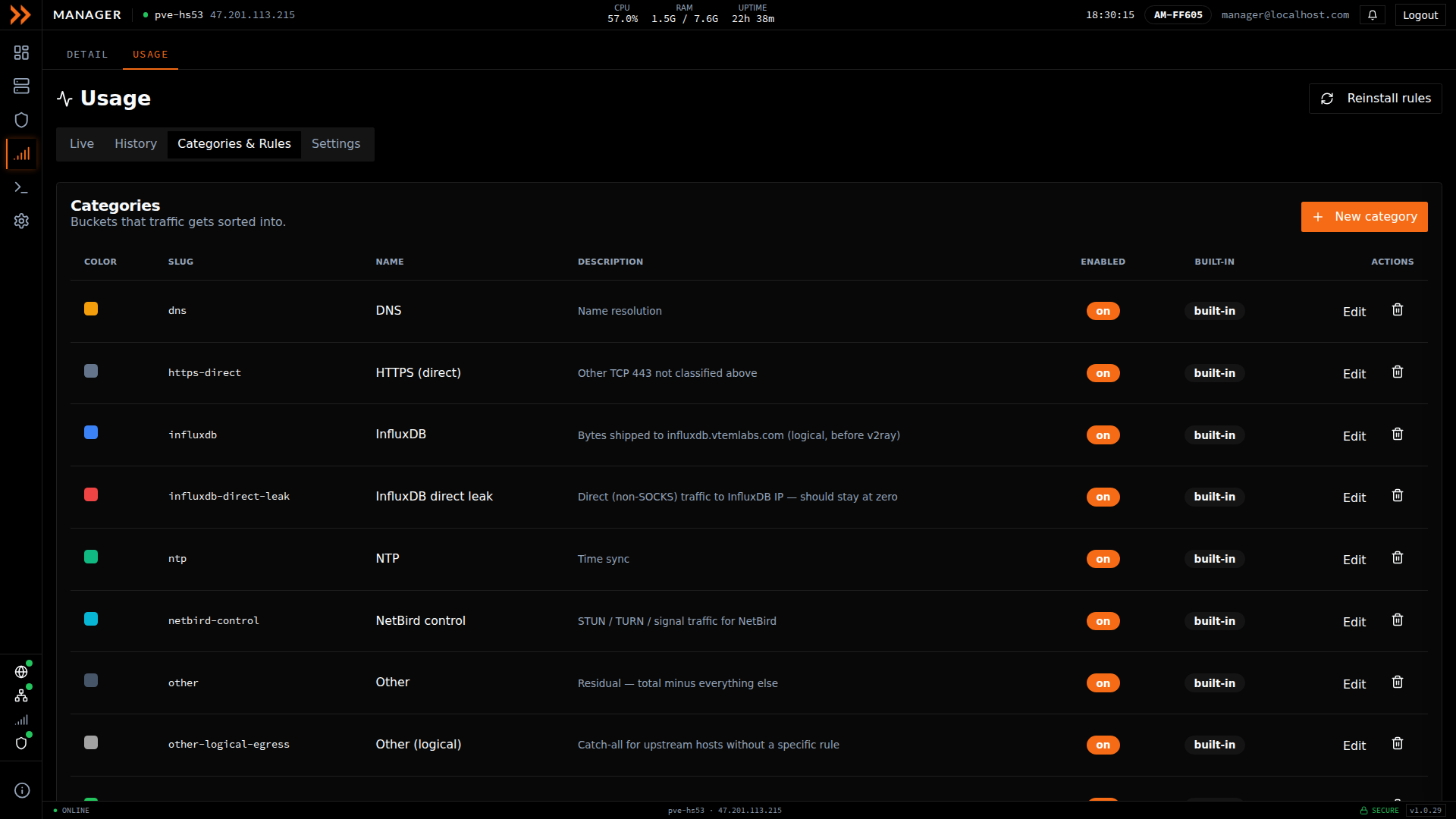Click the cyan netbird-control color swatch
1456x819 pixels.
[91, 619]
